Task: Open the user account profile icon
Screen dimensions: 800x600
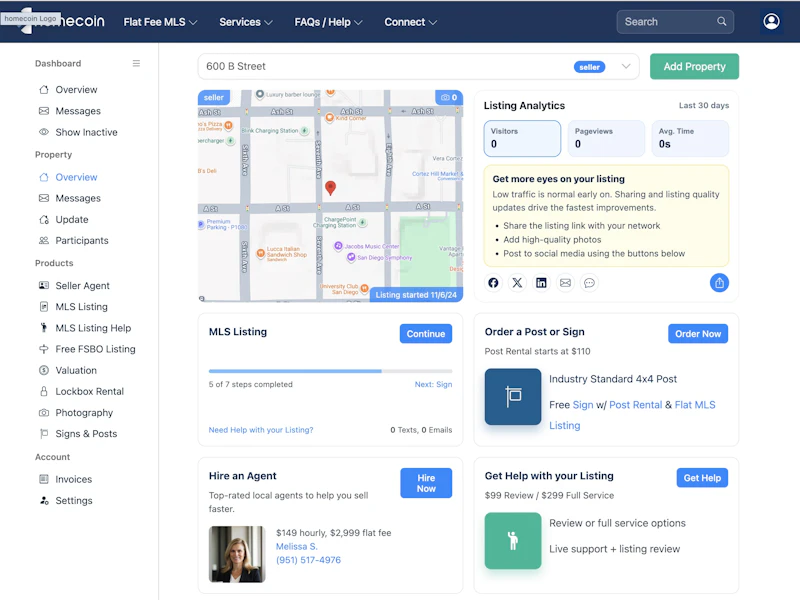Action: coord(771,21)
